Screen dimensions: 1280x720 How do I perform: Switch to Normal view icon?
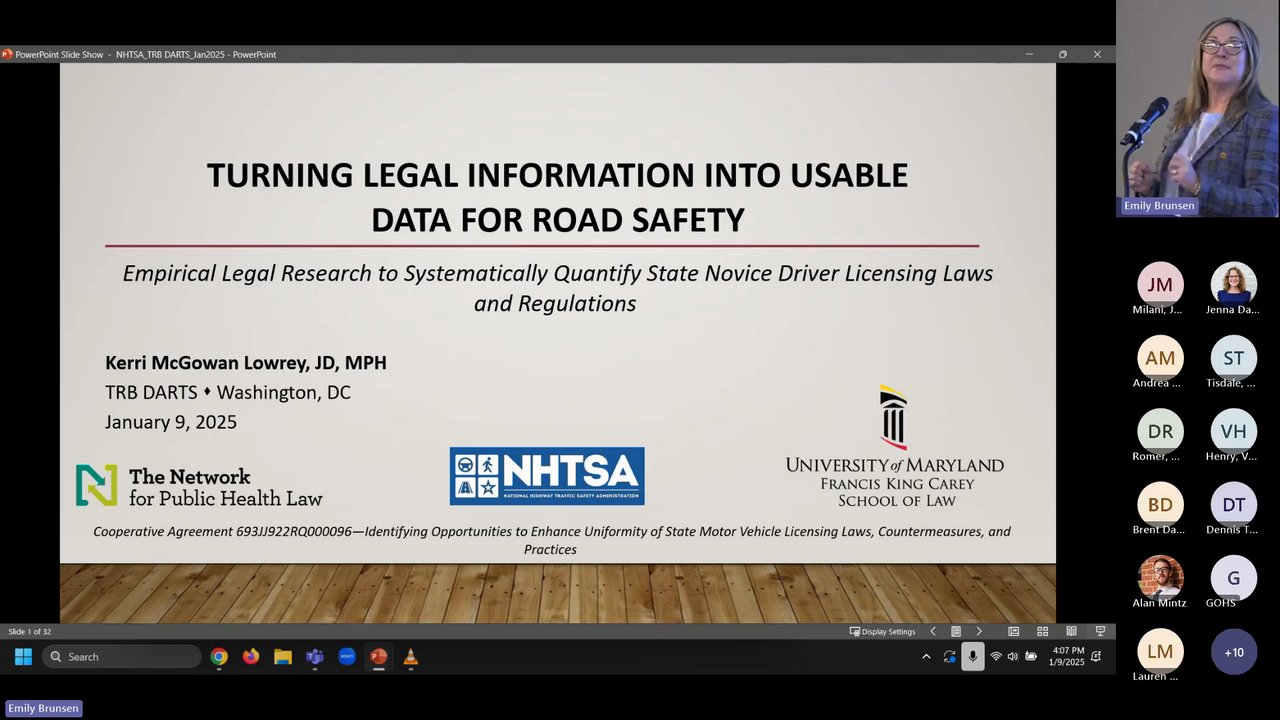click(1013, 631)
